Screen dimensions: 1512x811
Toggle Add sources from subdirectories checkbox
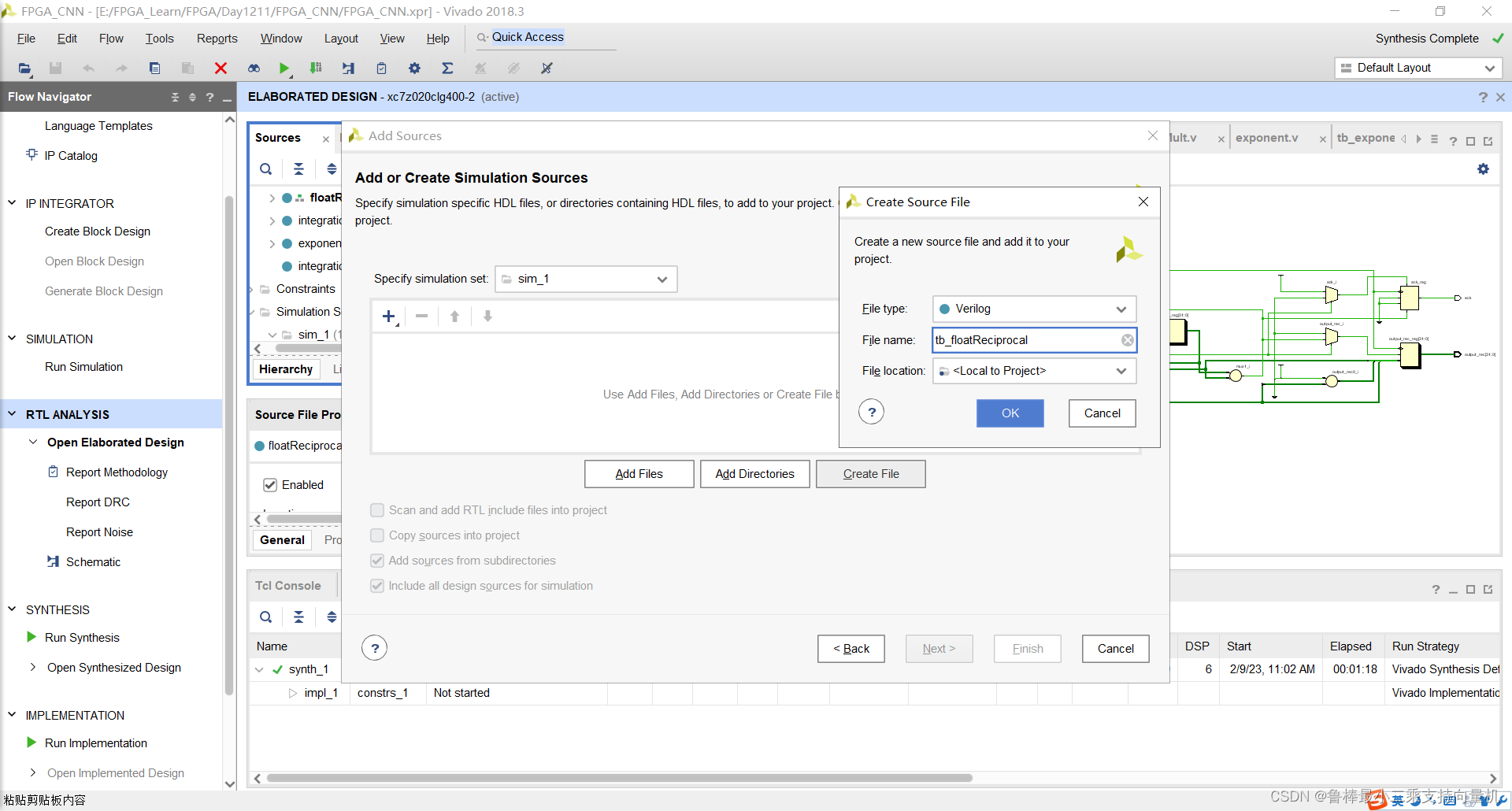click(377, 561)
